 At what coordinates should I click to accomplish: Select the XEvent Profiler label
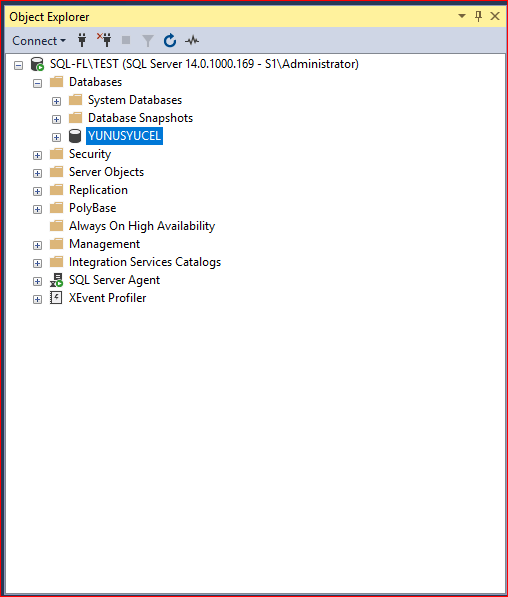(x=107, y=298)
